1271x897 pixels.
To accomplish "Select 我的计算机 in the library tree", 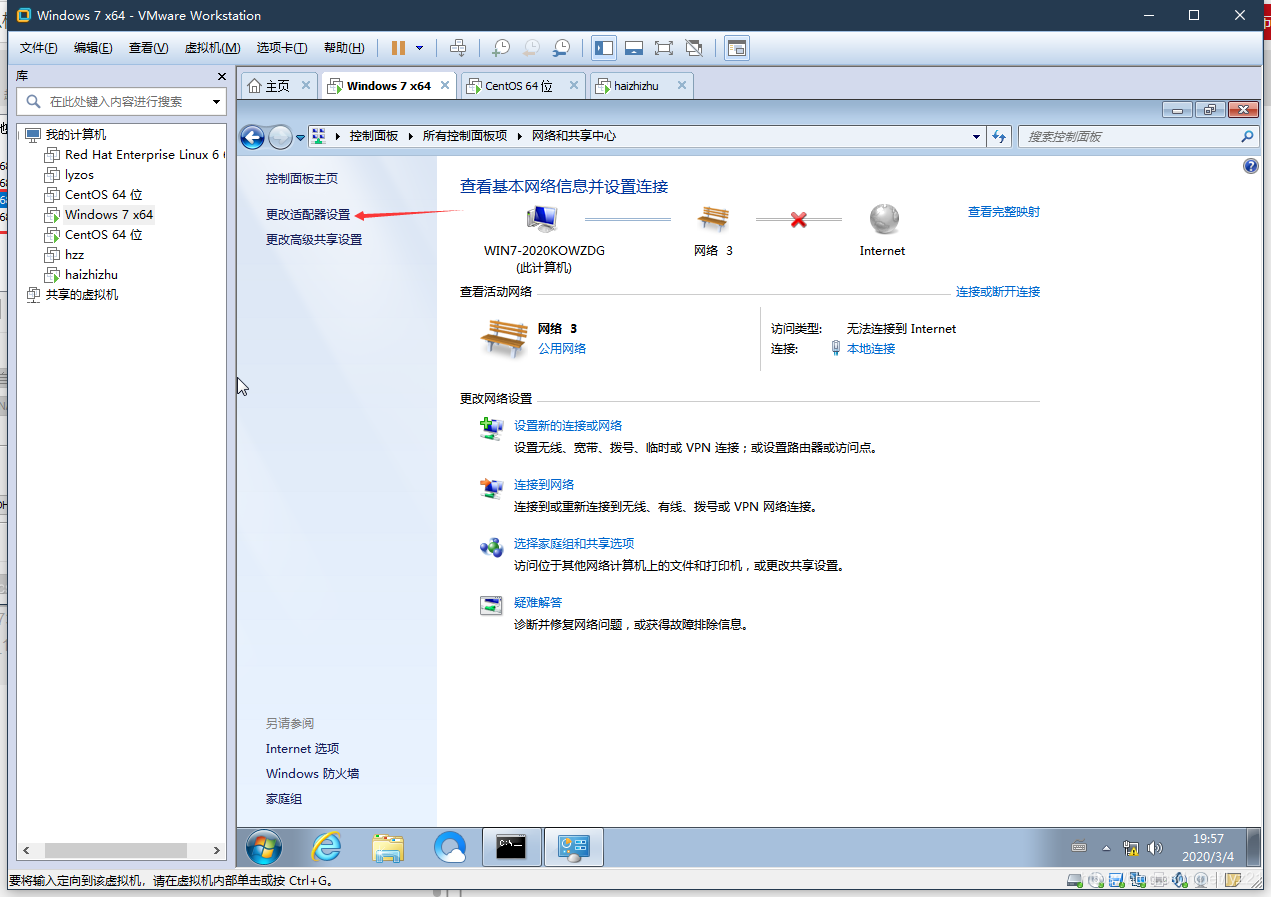I will point(75,134).
